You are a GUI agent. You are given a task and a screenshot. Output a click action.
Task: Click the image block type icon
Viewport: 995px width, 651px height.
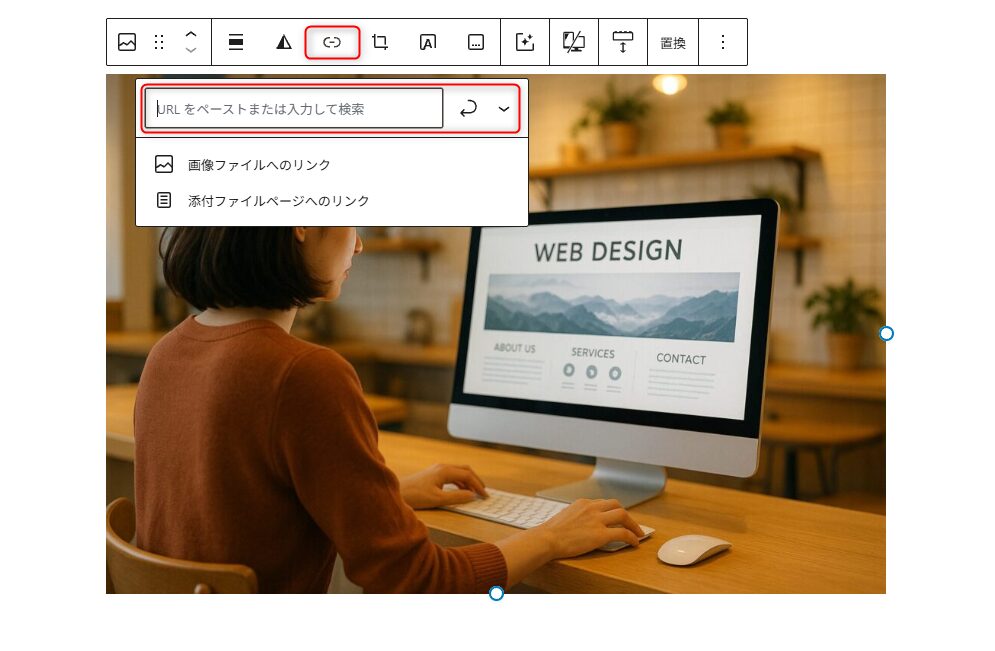click(127, 43)
